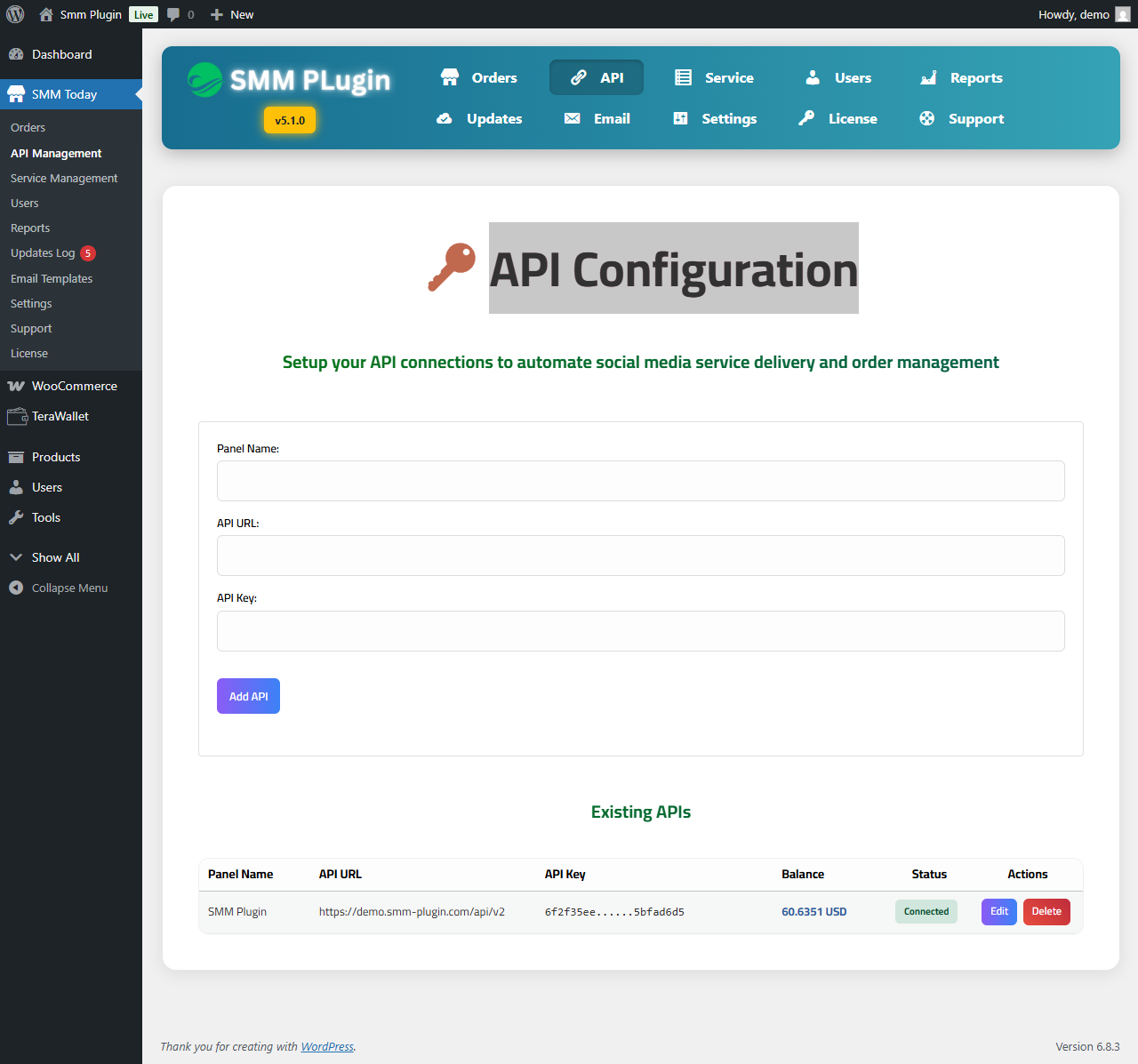Open Reports in the sidebar submenu
The image size is (1138, 1064).
(x=30, y=228)
